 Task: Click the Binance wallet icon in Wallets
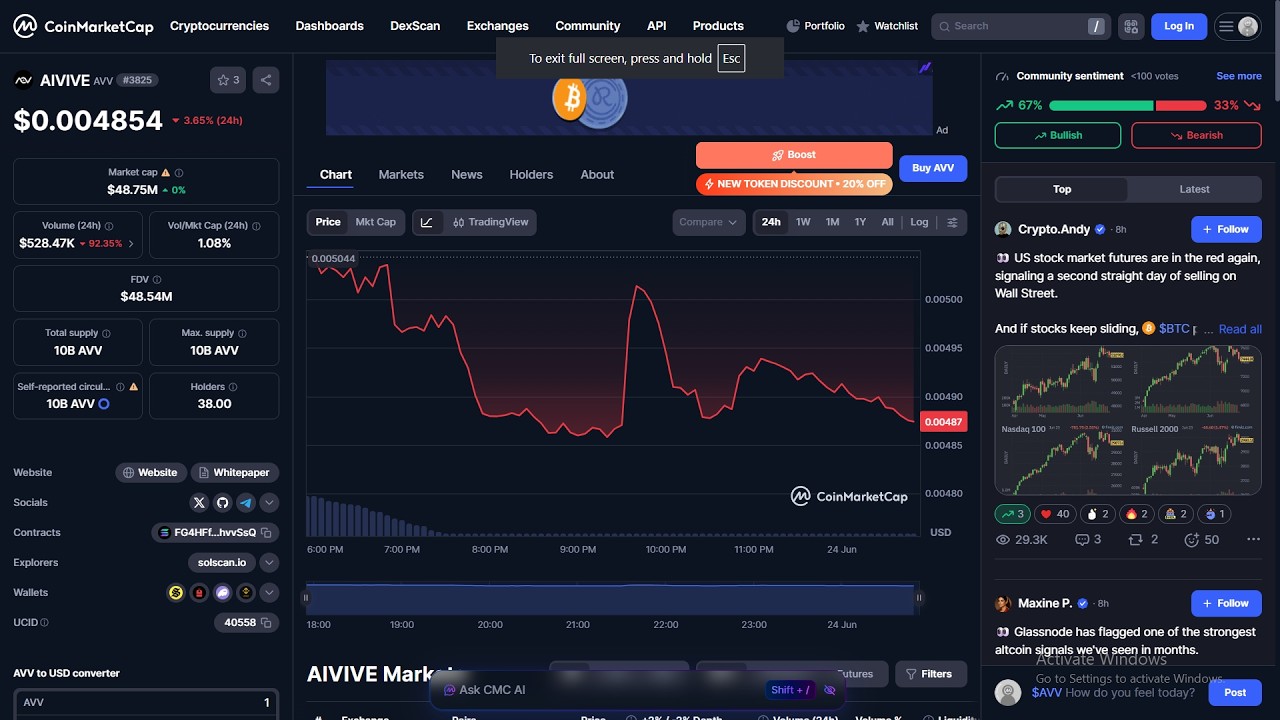coord(245,592)
